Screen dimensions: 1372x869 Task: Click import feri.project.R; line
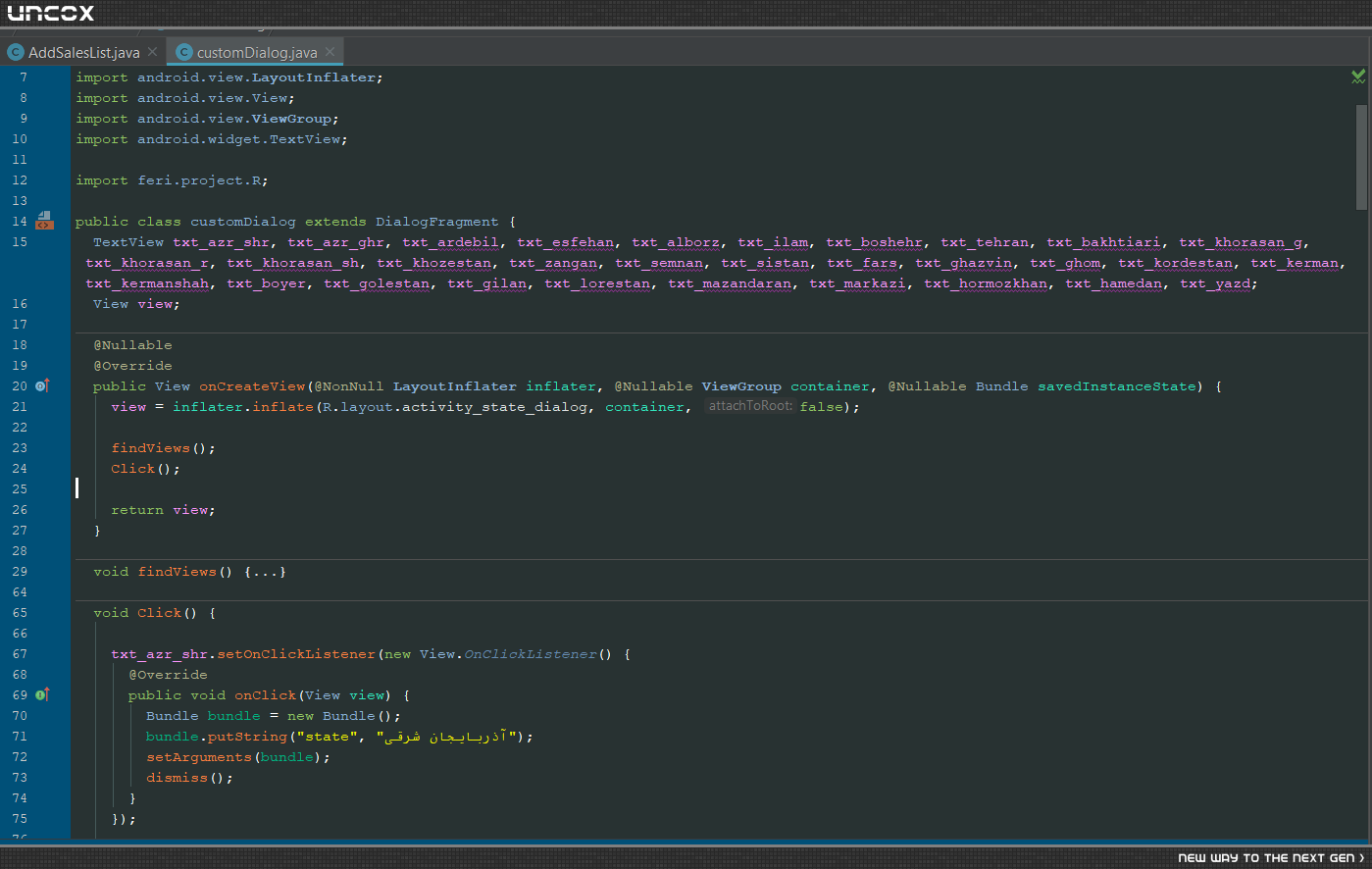pyautogui.click(x=172, y=180)
